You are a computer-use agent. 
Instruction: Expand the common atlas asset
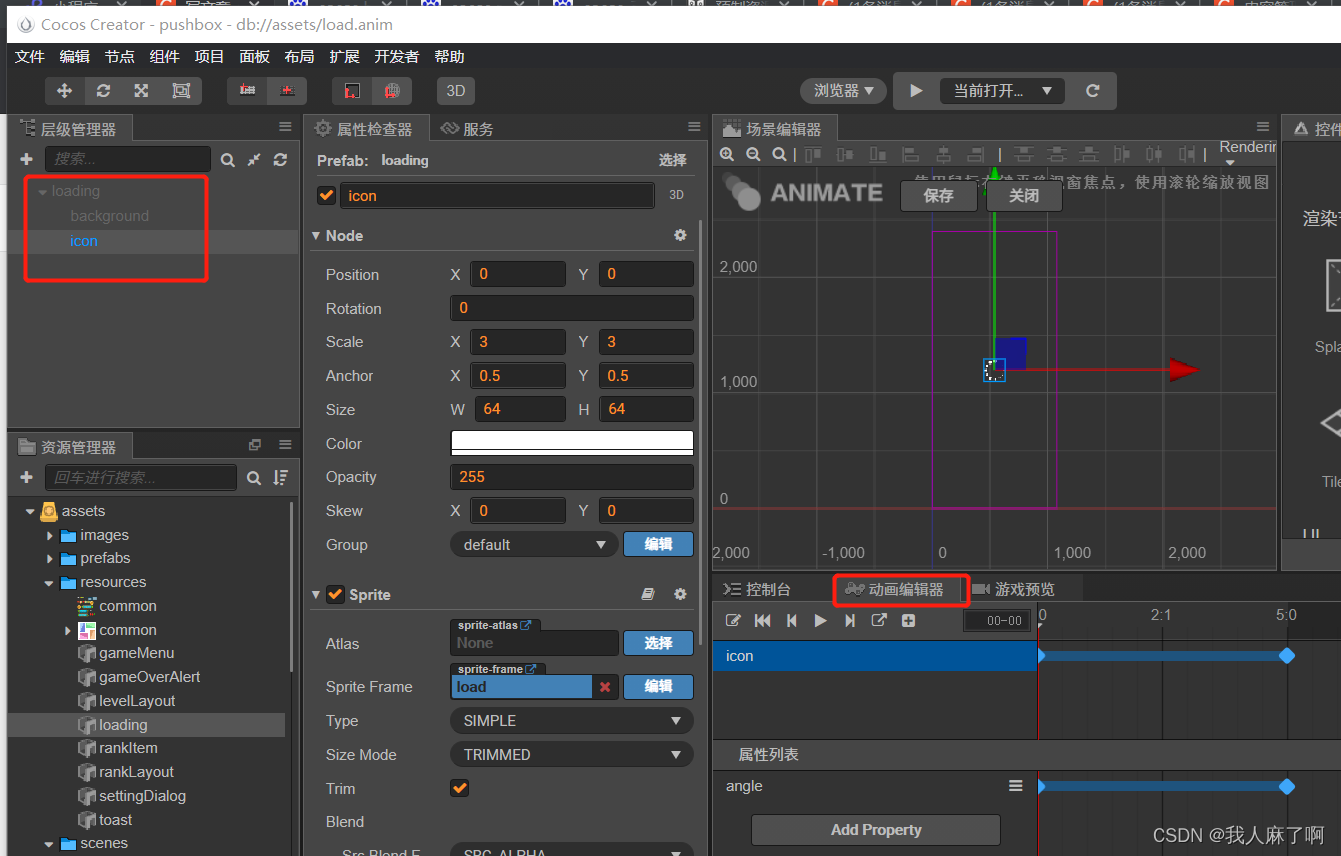[67, 630]
